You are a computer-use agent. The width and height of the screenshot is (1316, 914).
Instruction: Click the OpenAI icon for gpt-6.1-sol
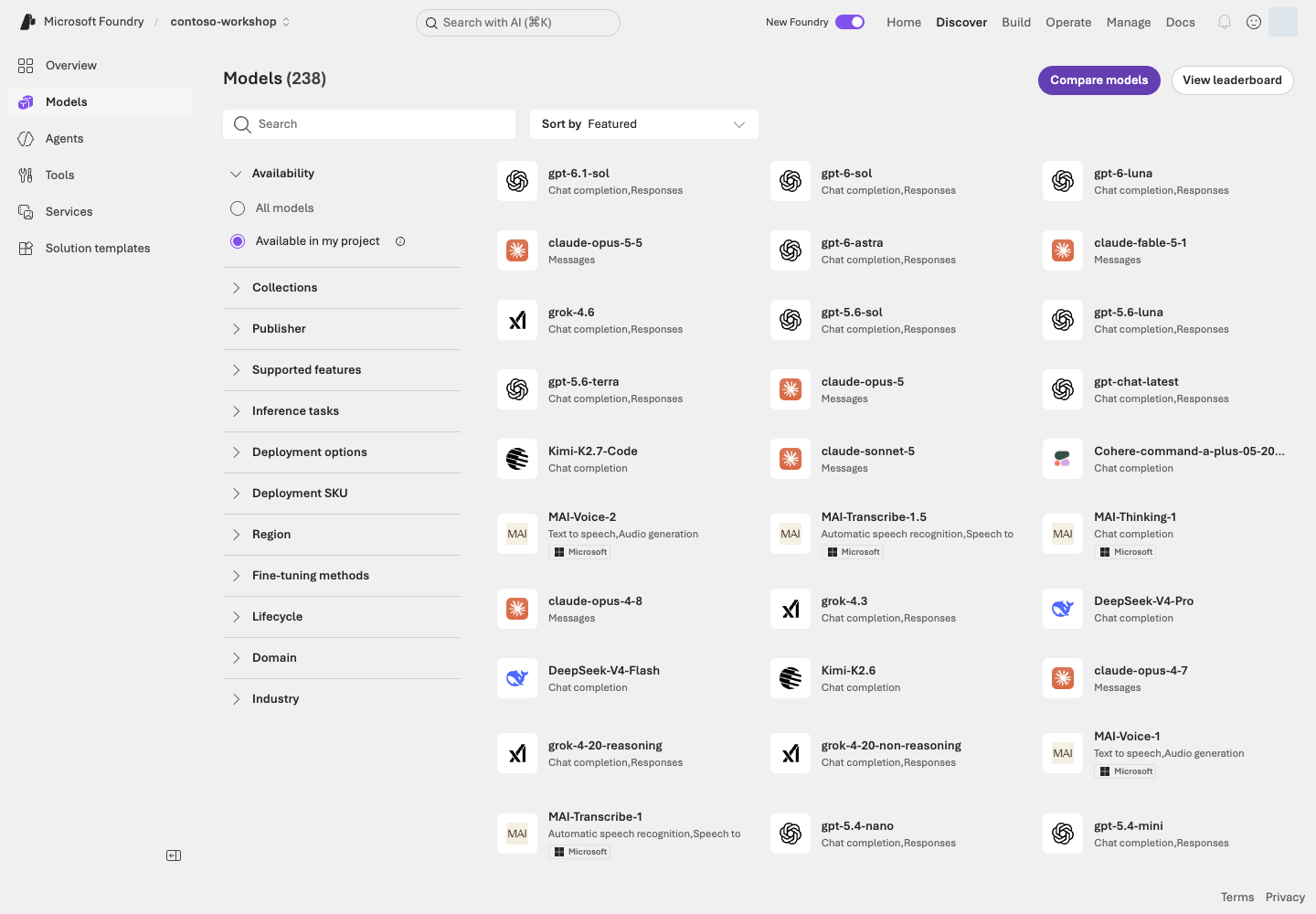pos(517,181)
